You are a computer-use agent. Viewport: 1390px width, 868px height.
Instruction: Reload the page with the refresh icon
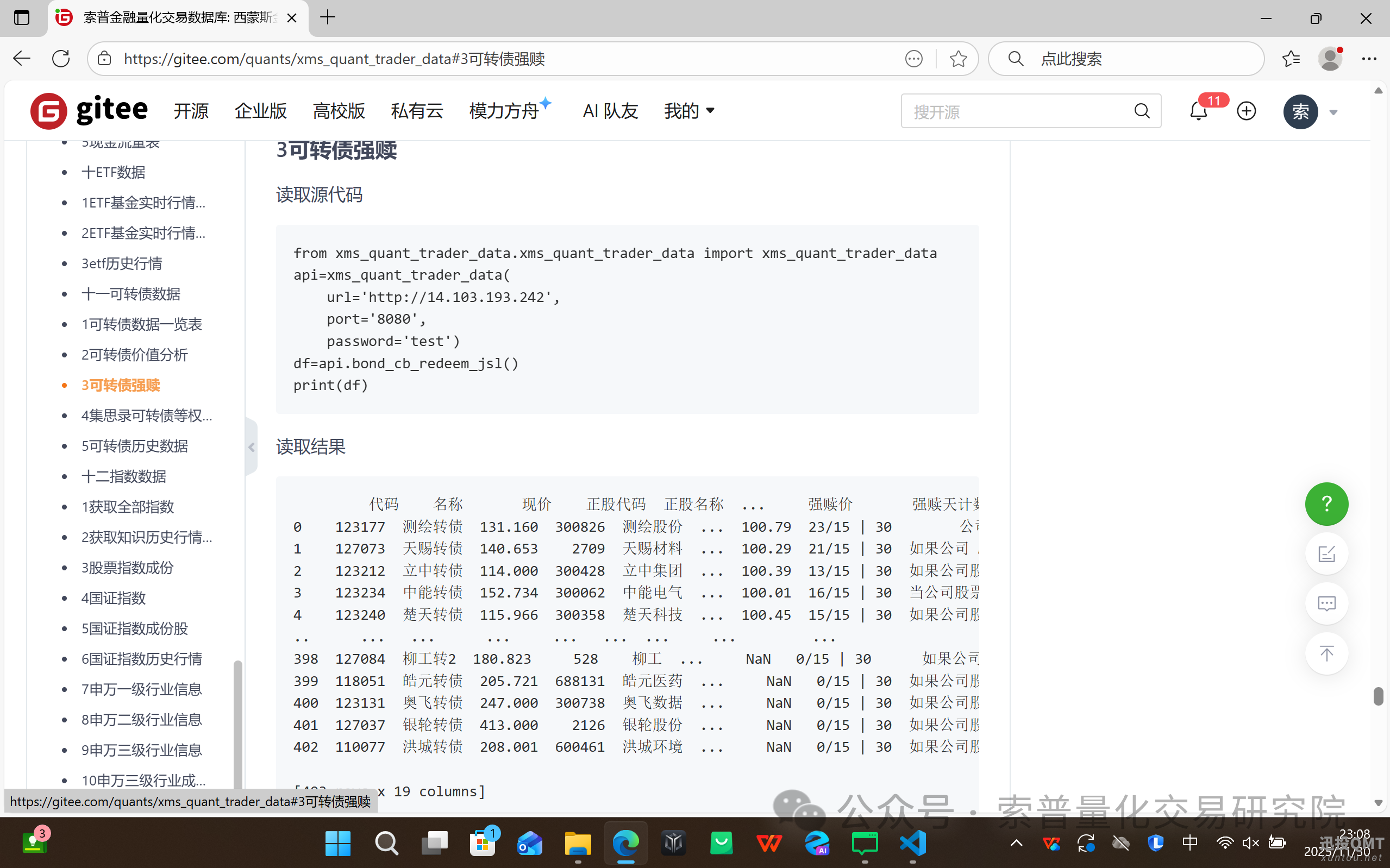[x=60, y=58]
